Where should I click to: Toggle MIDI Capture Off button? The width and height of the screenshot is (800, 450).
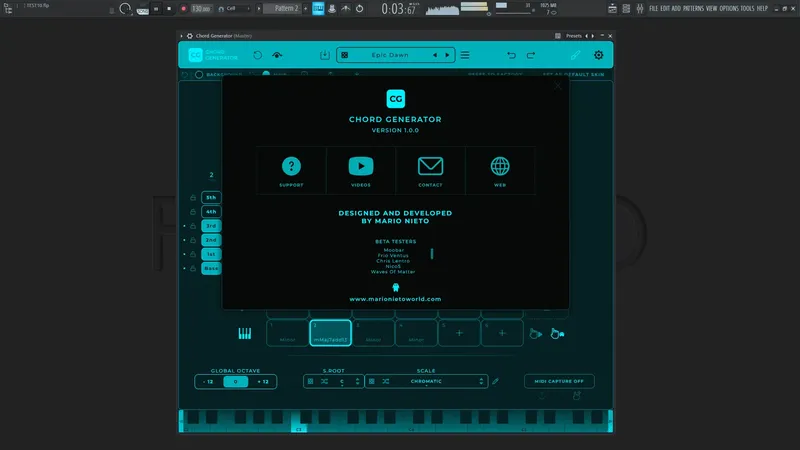(559, 381)
